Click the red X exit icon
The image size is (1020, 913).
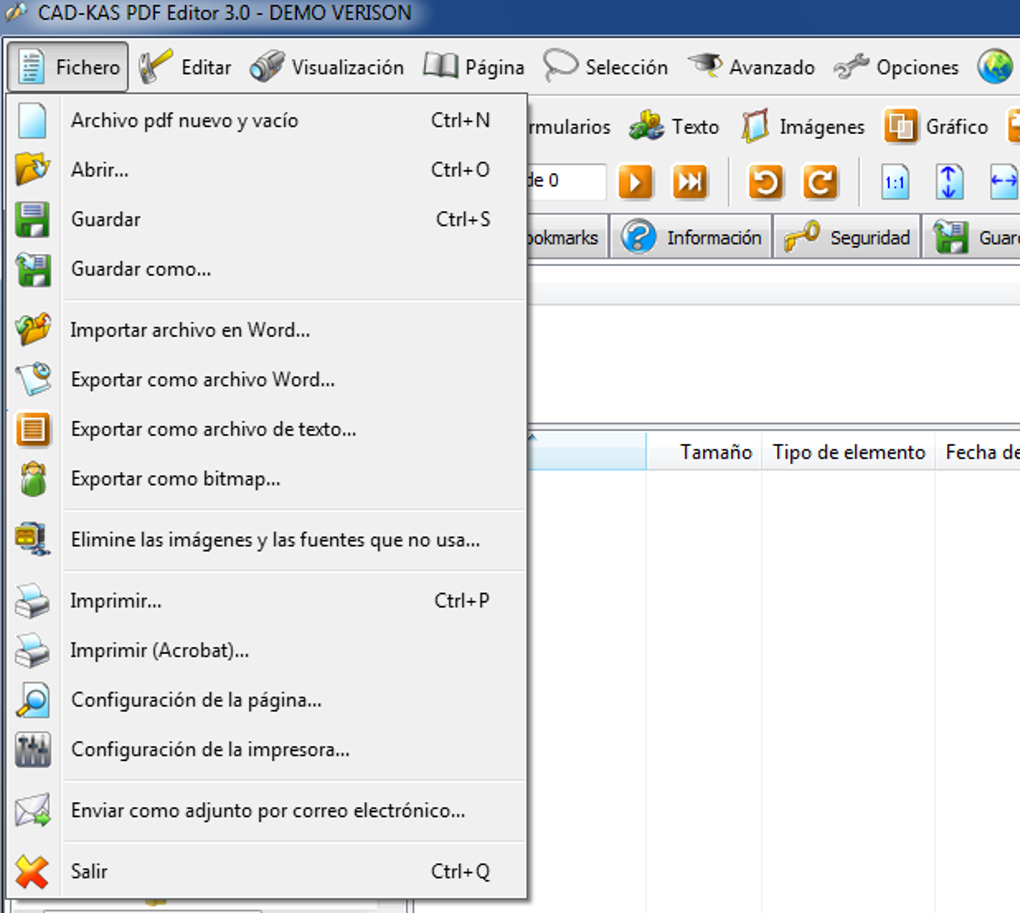click(33, 871)
